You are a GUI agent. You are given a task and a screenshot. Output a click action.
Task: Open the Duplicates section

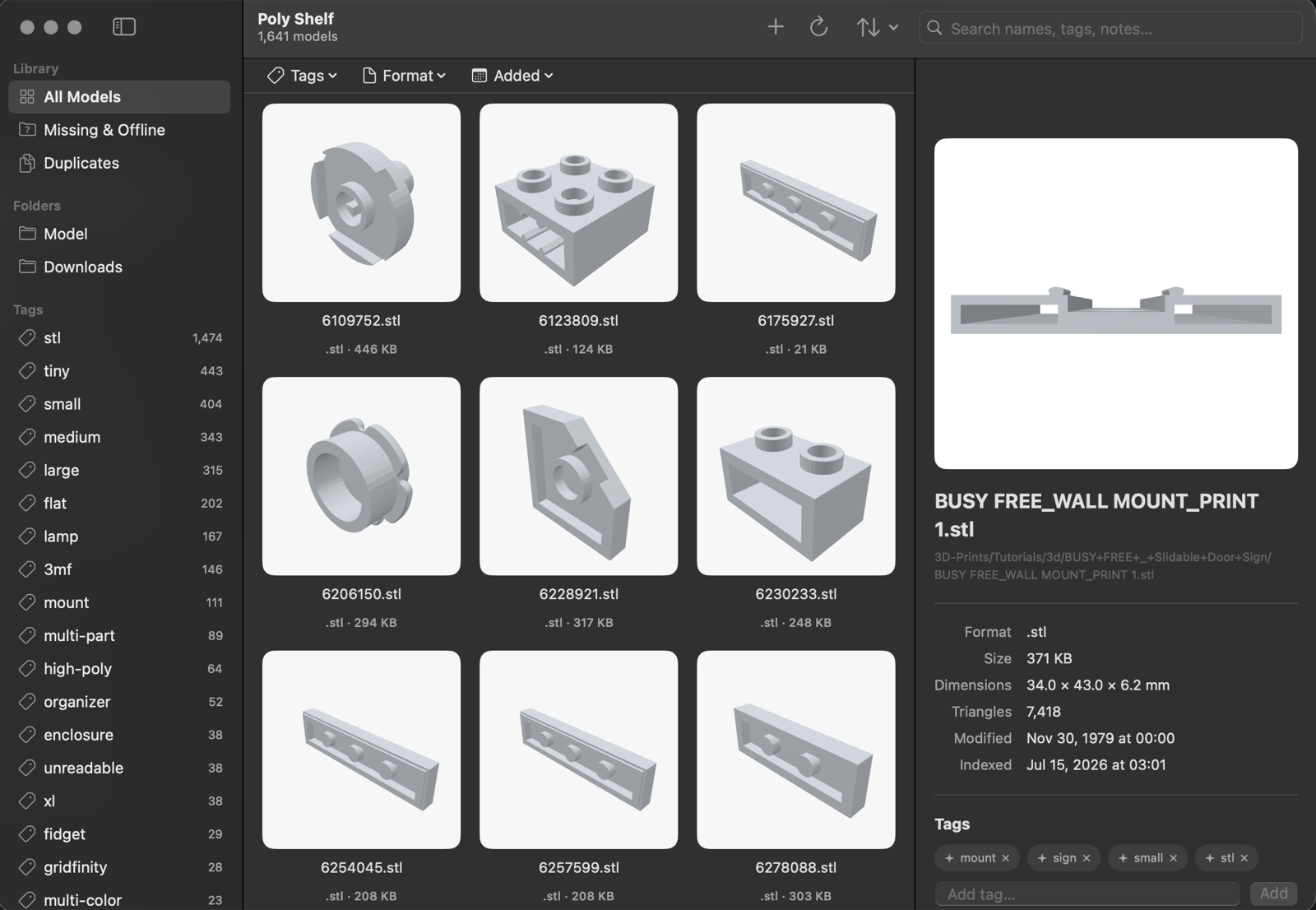coord(119,163)
